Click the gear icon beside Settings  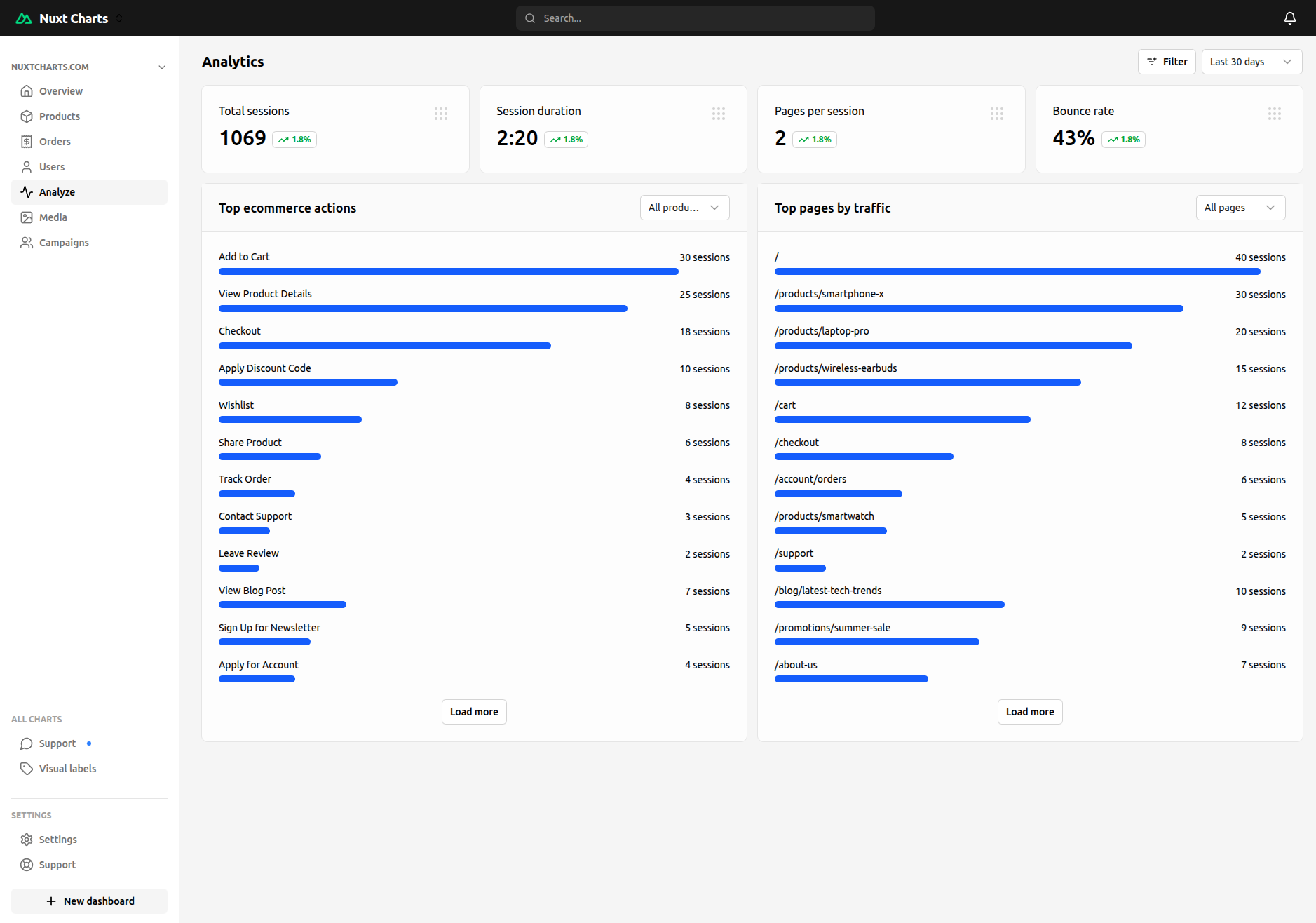click(x=27, y=840)
